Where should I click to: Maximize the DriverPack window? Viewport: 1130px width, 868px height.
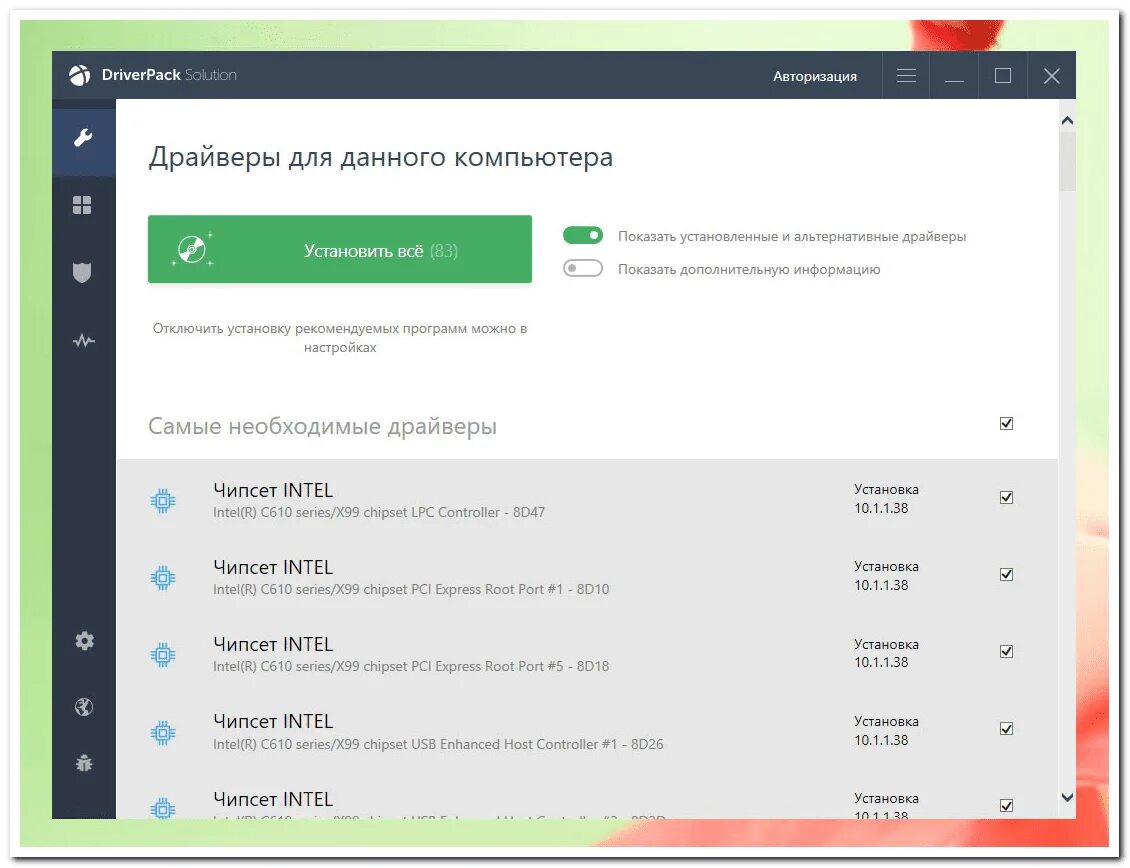pos(1002,75)
